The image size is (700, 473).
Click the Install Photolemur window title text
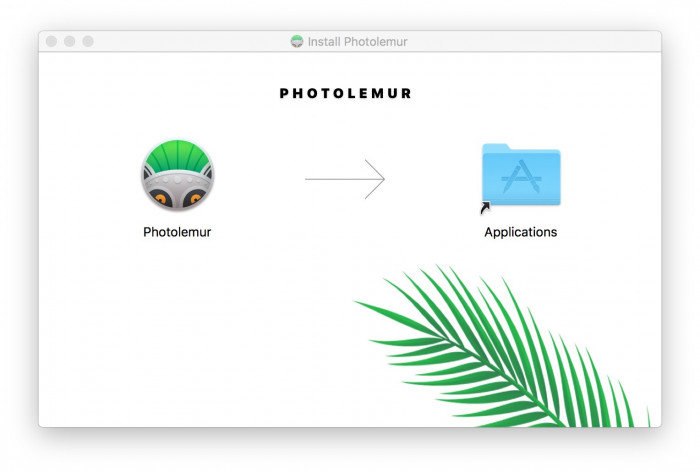[357, 41]
